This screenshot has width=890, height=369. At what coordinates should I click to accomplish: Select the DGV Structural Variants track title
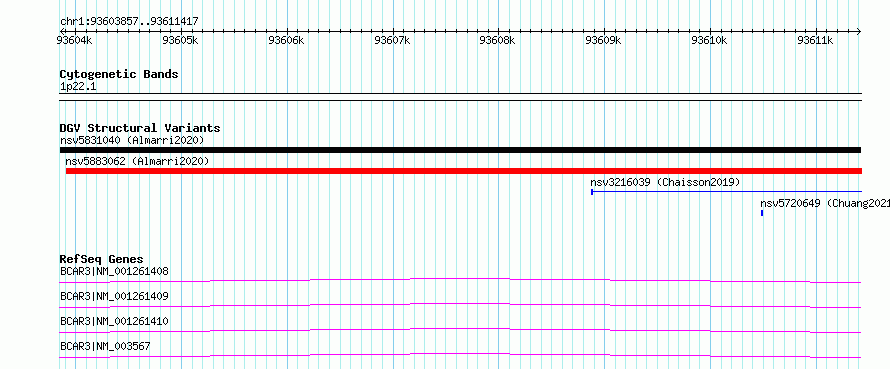pyautogui.click(x=140, y=128)
